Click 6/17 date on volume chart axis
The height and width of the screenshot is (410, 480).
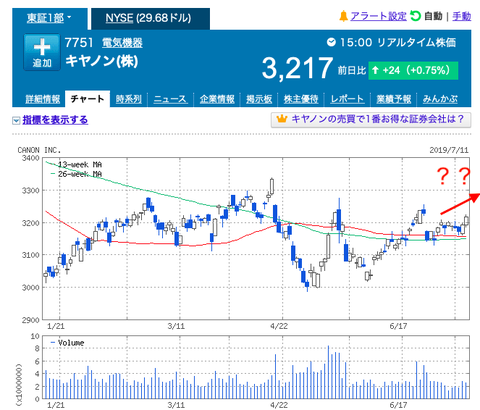(x=398, y=405)
